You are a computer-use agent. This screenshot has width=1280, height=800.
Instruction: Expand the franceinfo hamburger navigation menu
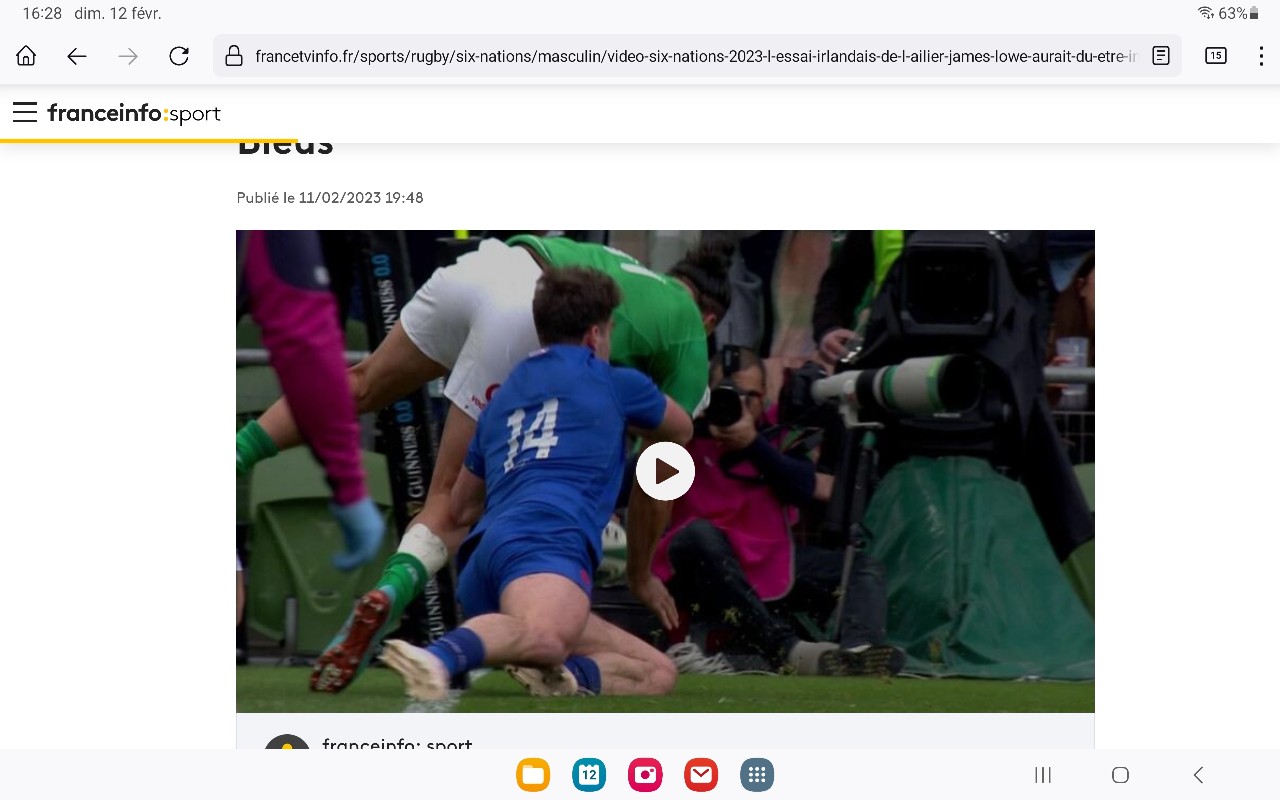[25, 112]
